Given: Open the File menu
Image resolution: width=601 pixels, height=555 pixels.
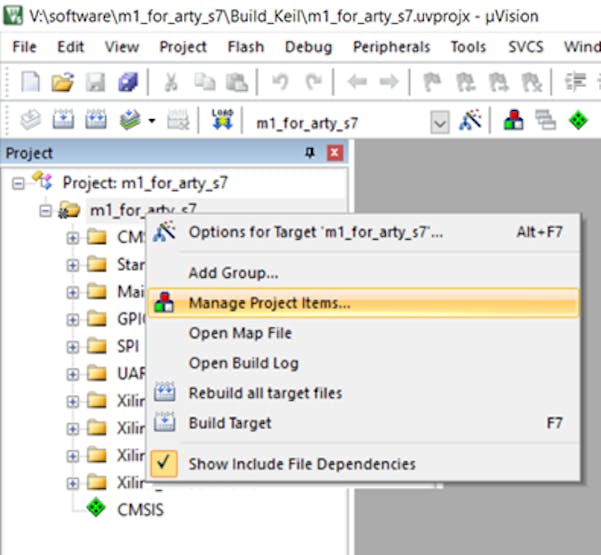Looking at the screenshot, I should (x=24, y=47).
